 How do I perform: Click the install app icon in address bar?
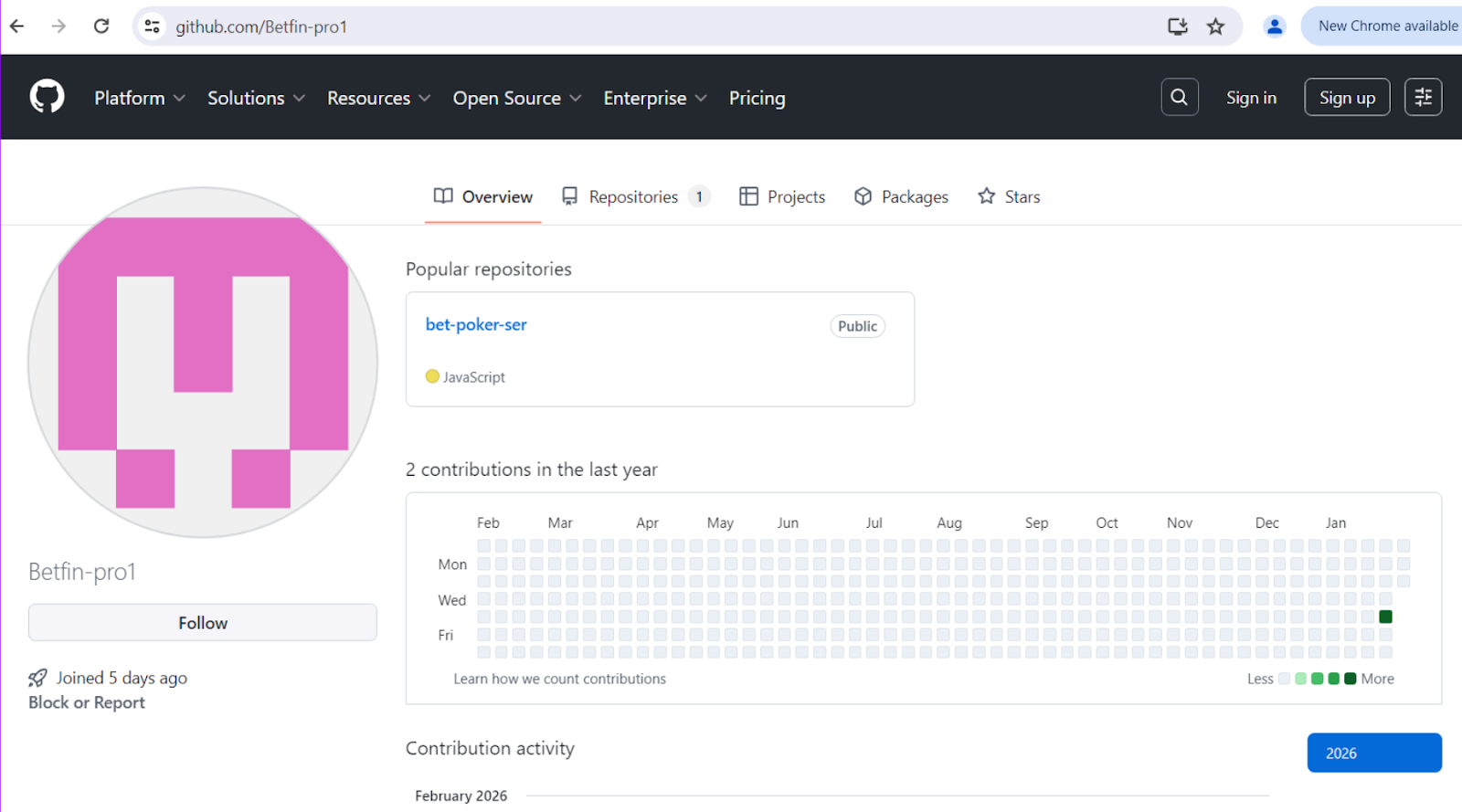[x=1178, y=26]
